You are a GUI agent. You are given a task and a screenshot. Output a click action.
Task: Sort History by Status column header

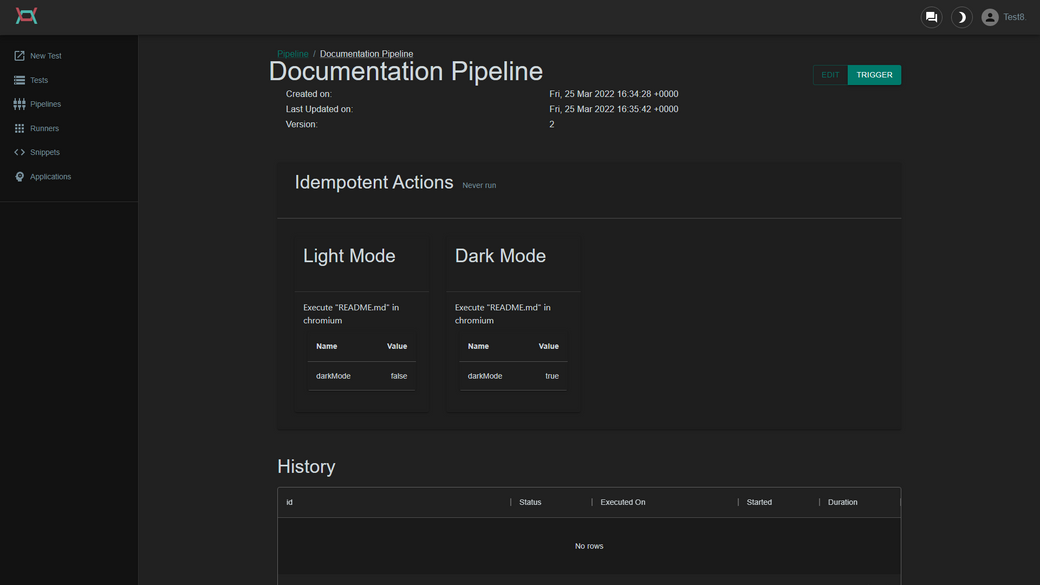click(x=530, y=502)
